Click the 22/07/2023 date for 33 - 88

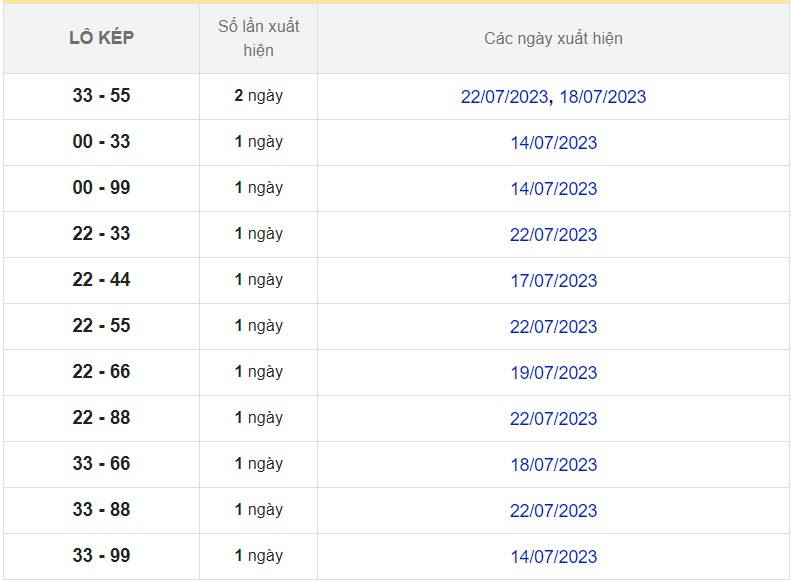(x=553, y=511)
